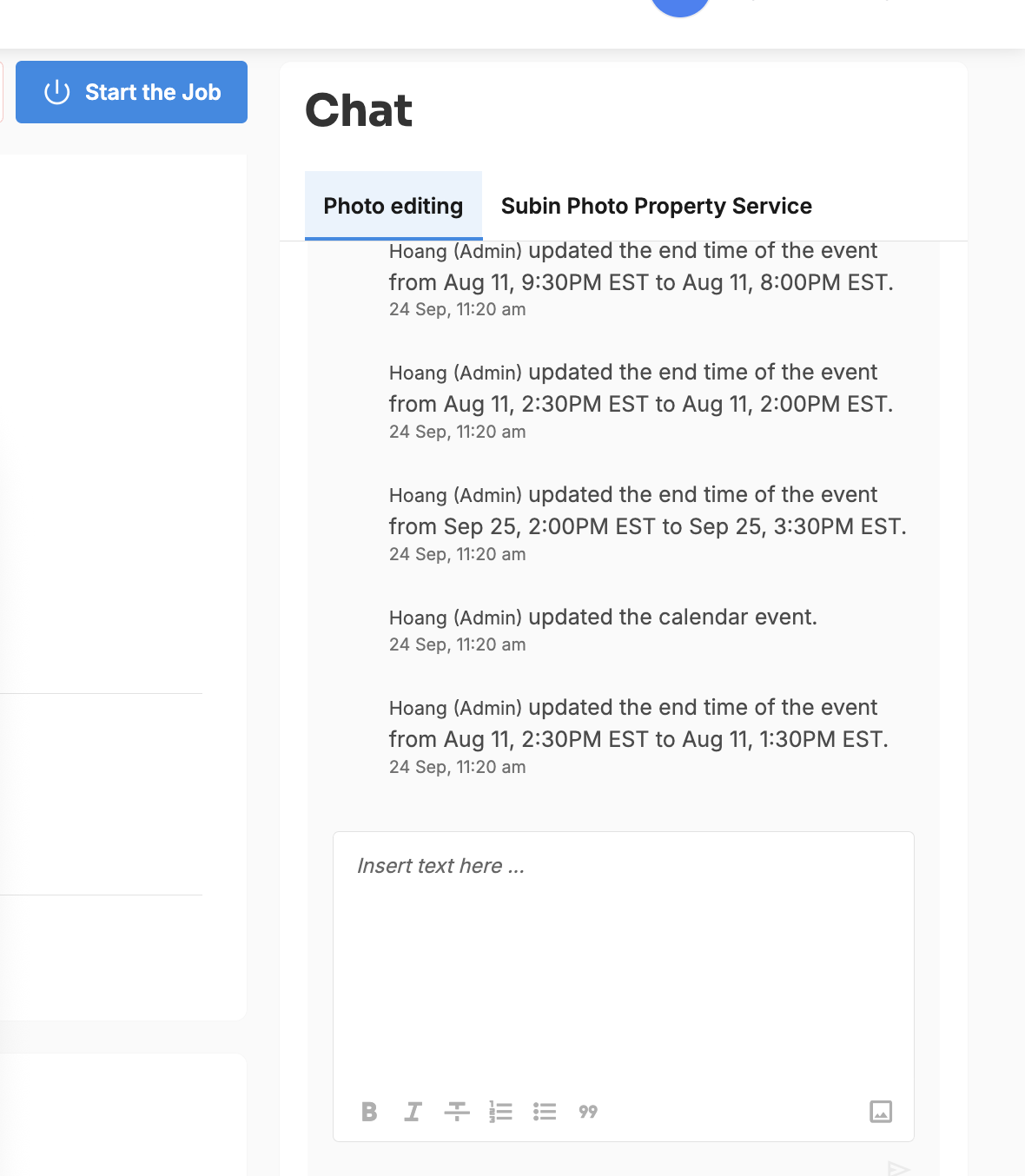The height and width of the screenshot is (1176, 1025).
Task: Insert a numbered list in message
Action: (x=500, y=1112)
